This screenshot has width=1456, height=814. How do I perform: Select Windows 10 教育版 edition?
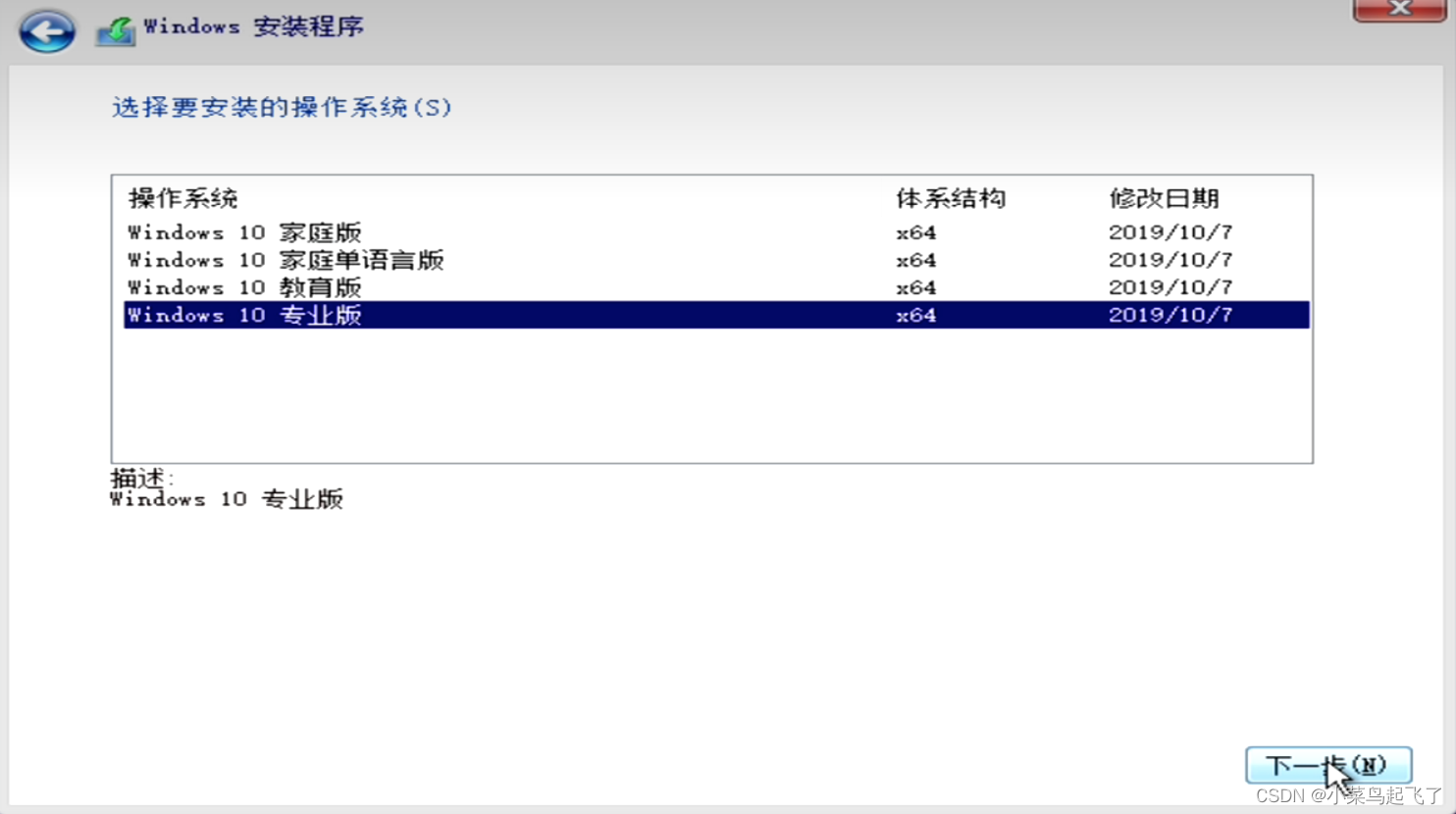coord(716,287)
